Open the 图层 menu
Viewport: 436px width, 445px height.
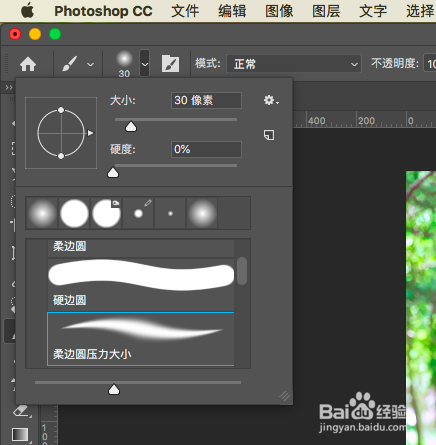tap(326, 11)
